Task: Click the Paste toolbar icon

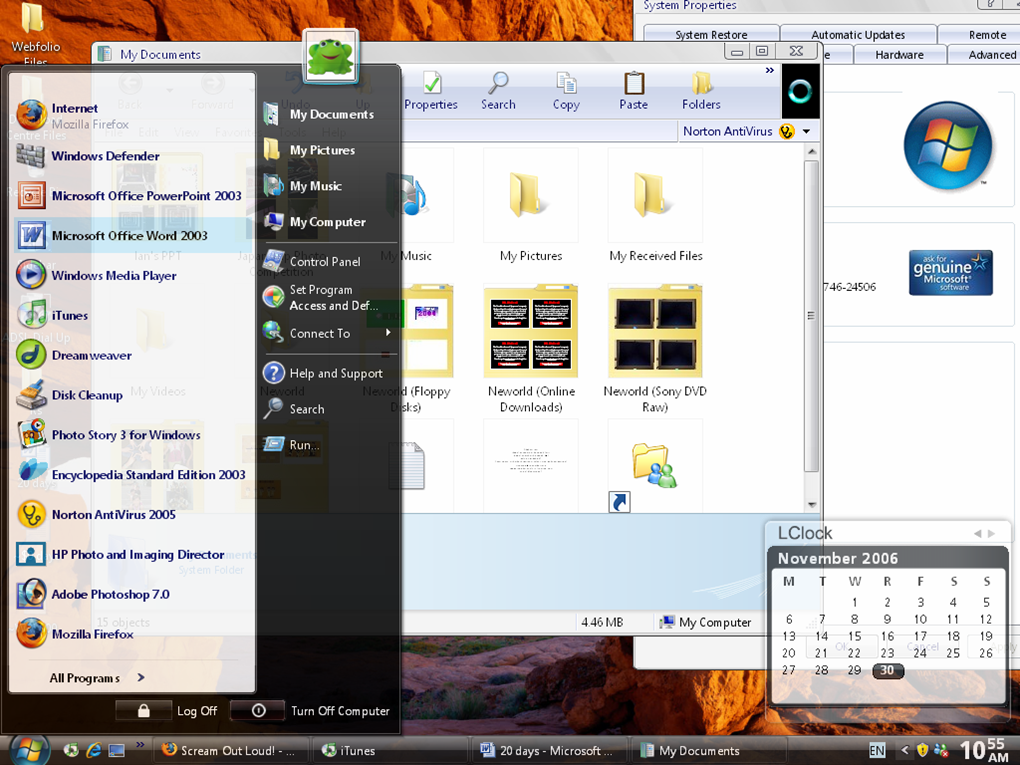Action: 634,91
